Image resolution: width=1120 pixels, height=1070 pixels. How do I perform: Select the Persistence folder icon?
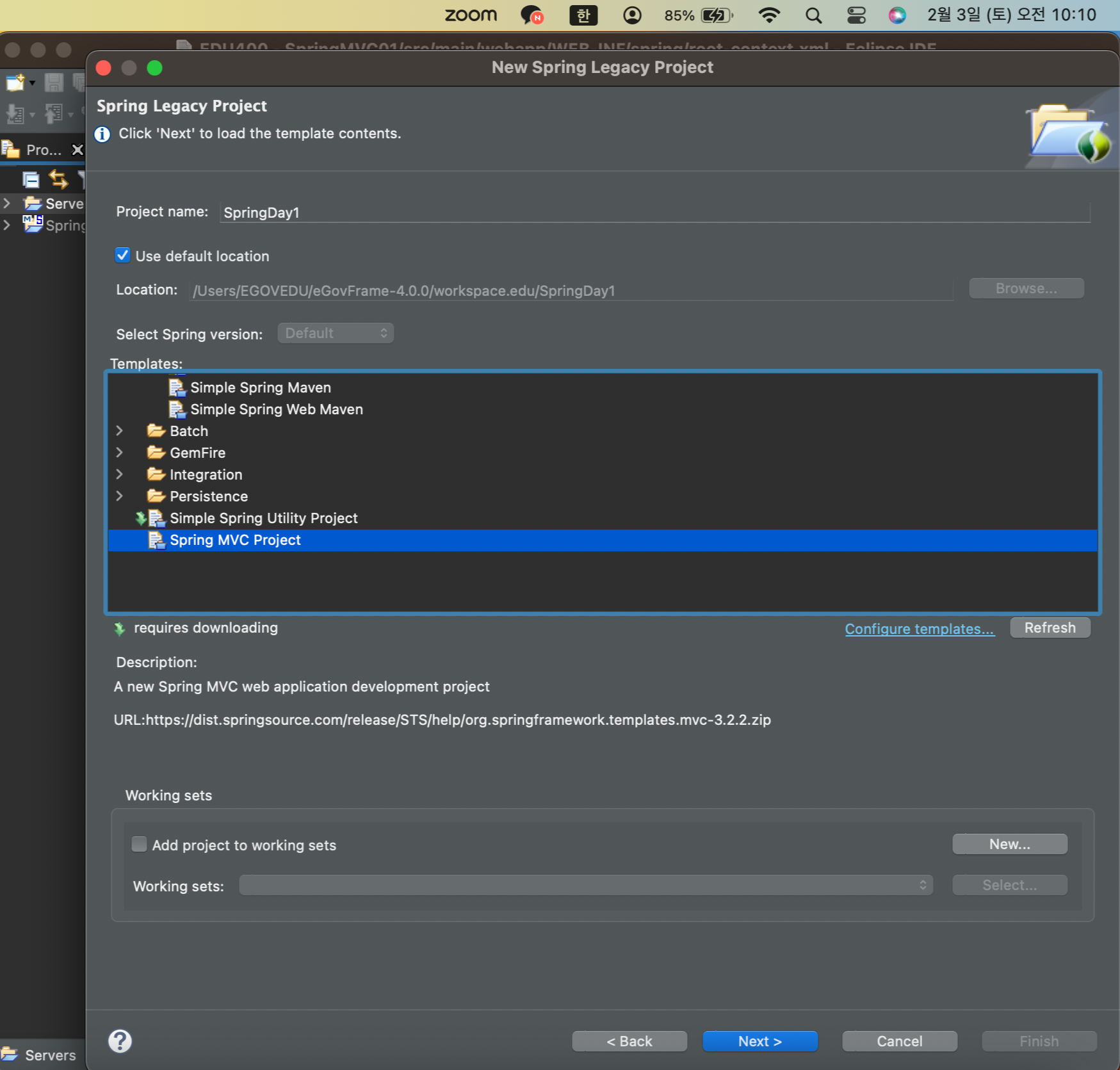tap(156, 496)
